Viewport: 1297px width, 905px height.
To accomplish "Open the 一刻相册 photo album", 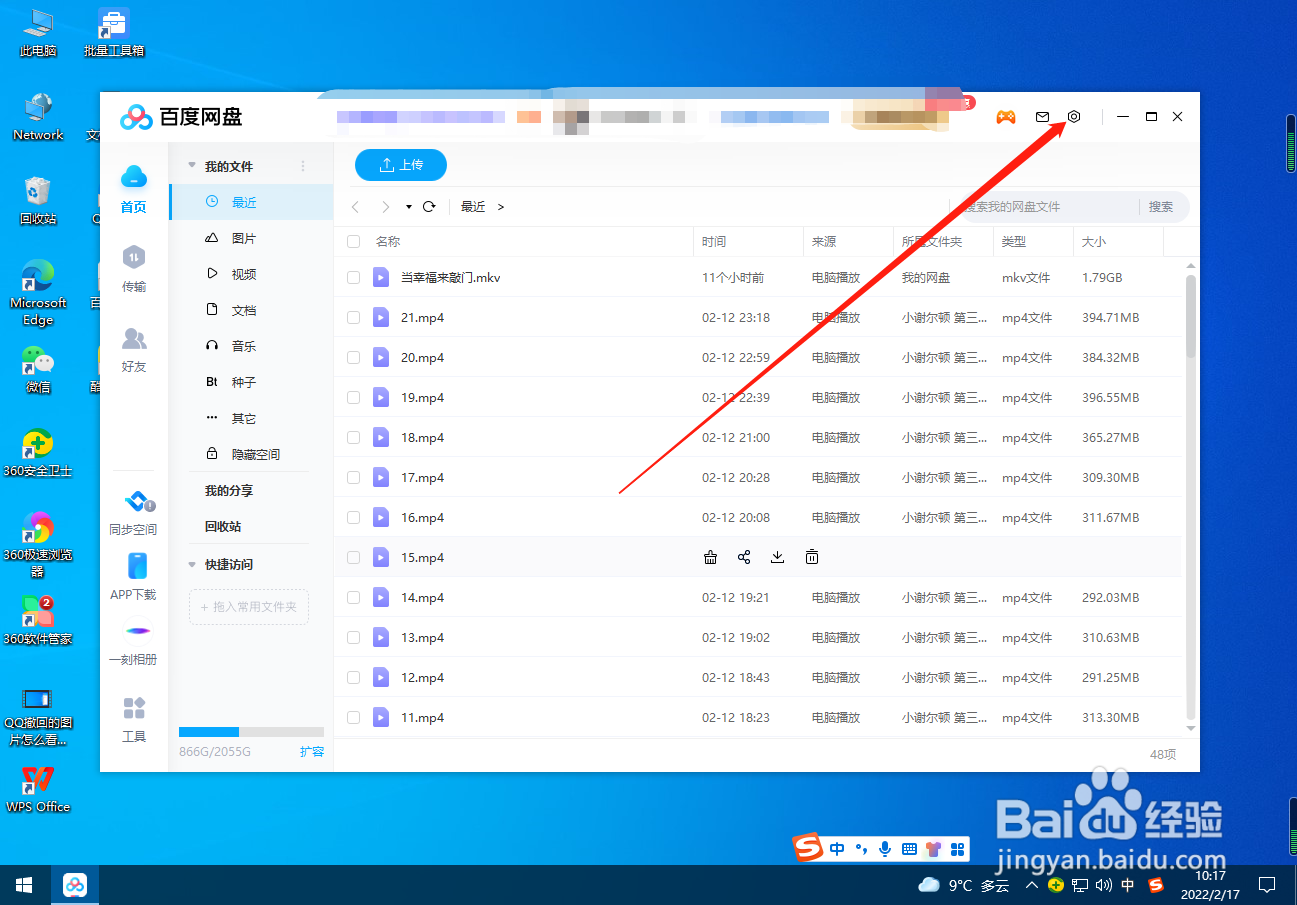I will pos(133,644).
